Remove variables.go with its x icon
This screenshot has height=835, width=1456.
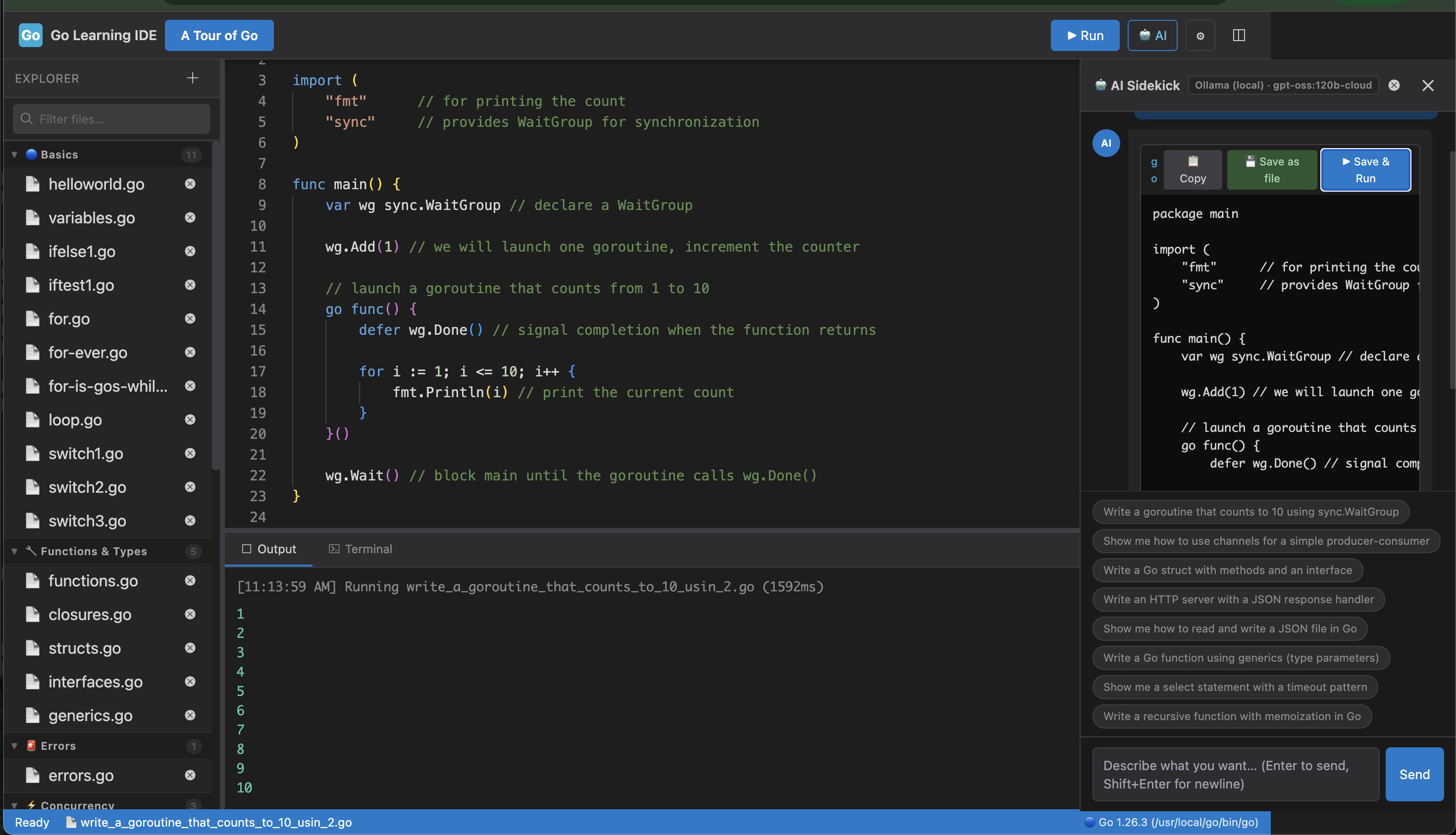coord(190,217)
